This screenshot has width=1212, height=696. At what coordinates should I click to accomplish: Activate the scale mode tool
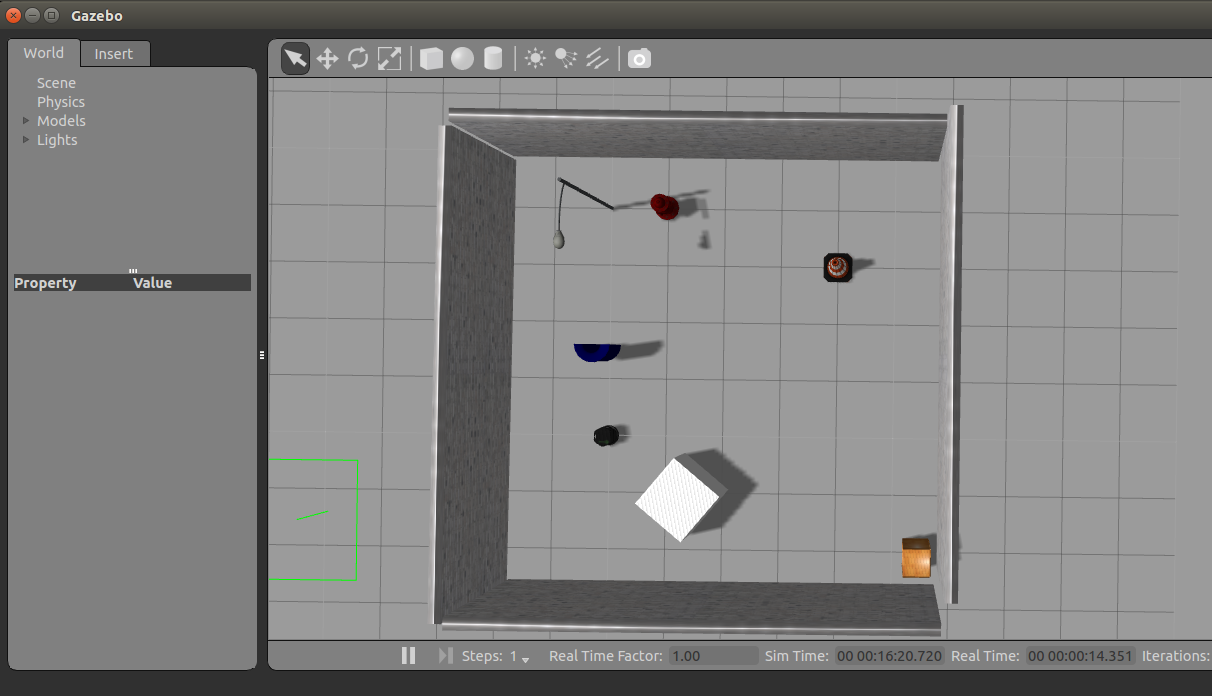389,59
